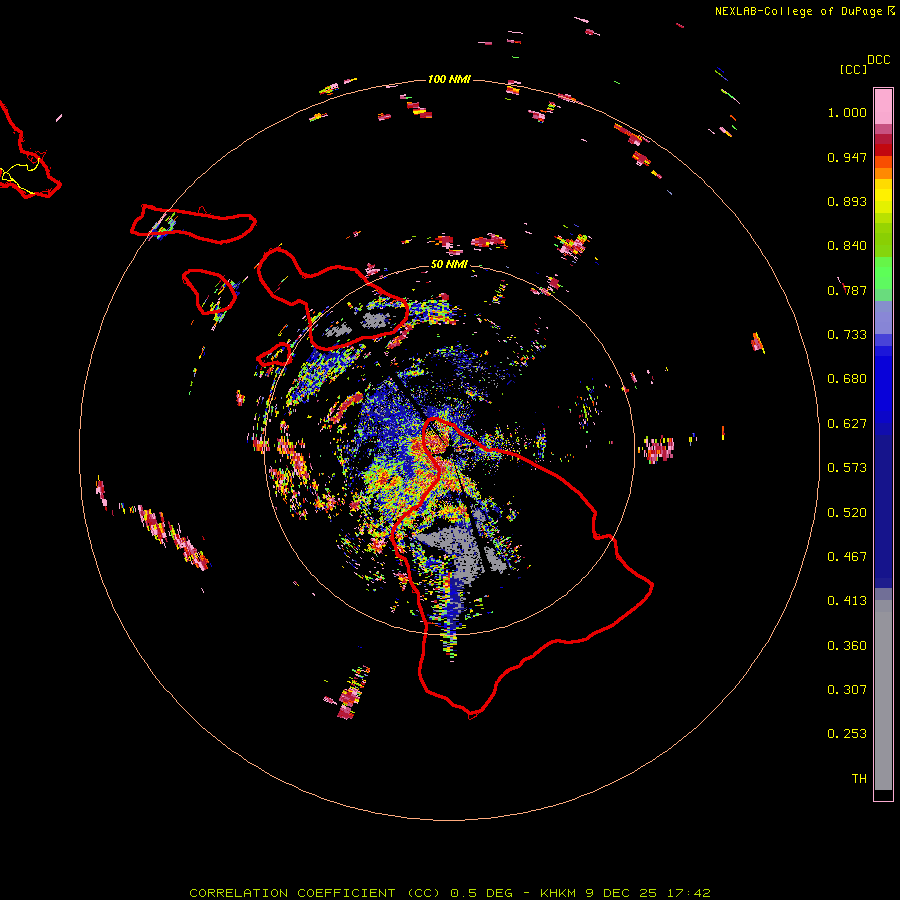900x900 pixels.
Task: Select the 0.573 scale value
Action: (847, 468)
